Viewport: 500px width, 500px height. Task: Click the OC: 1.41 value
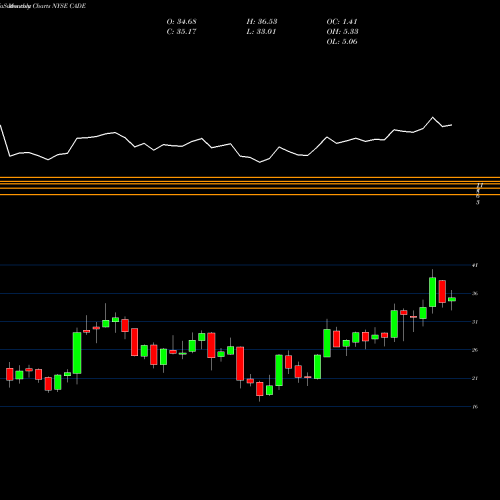pyautogui.click(x=342, y=22)
